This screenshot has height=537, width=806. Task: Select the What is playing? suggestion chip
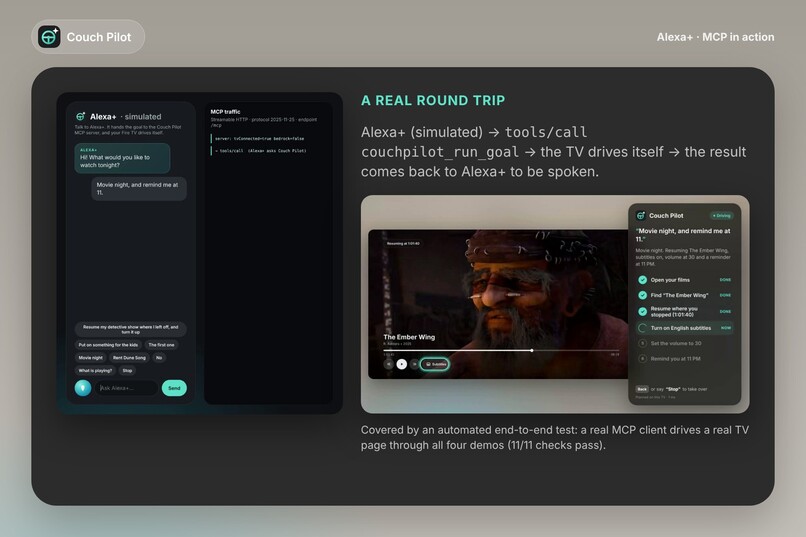tap(95, 371)
